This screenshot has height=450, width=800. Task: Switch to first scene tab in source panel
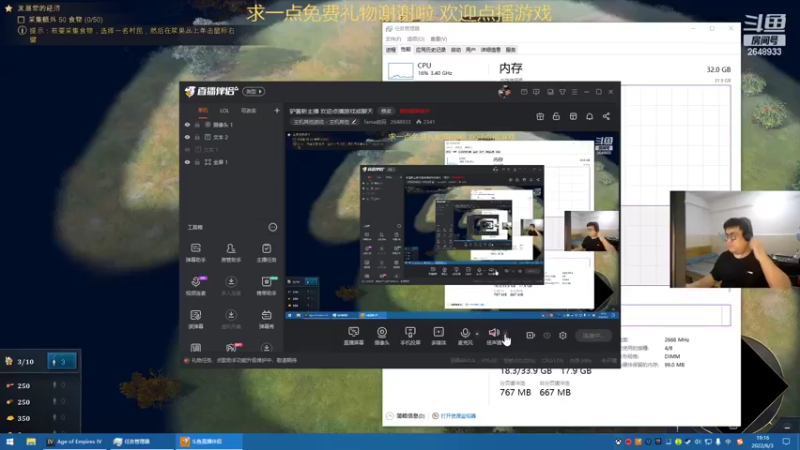pyautogui.click(x=203, y=110)
